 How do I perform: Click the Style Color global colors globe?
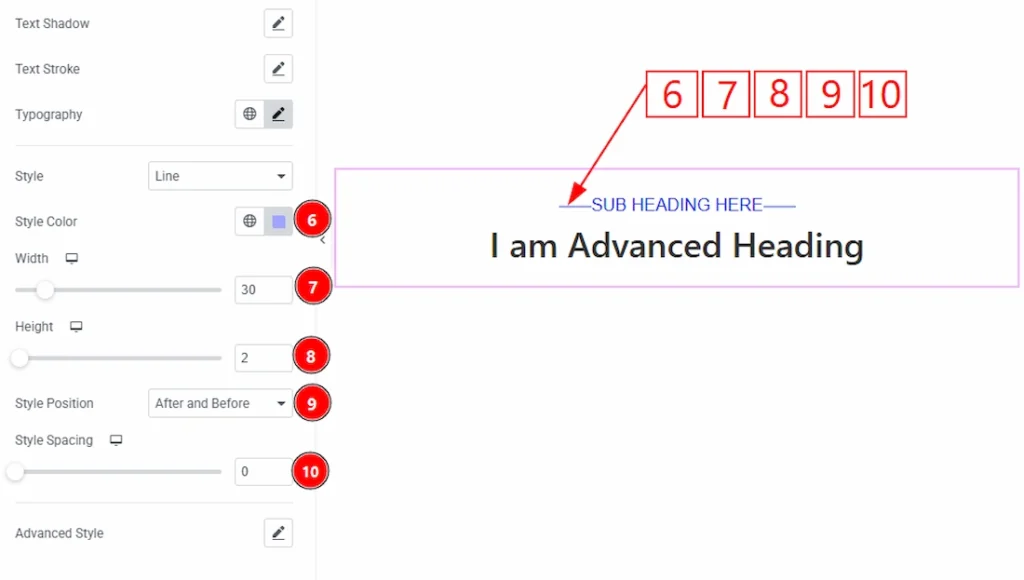(x=250, y=222)
